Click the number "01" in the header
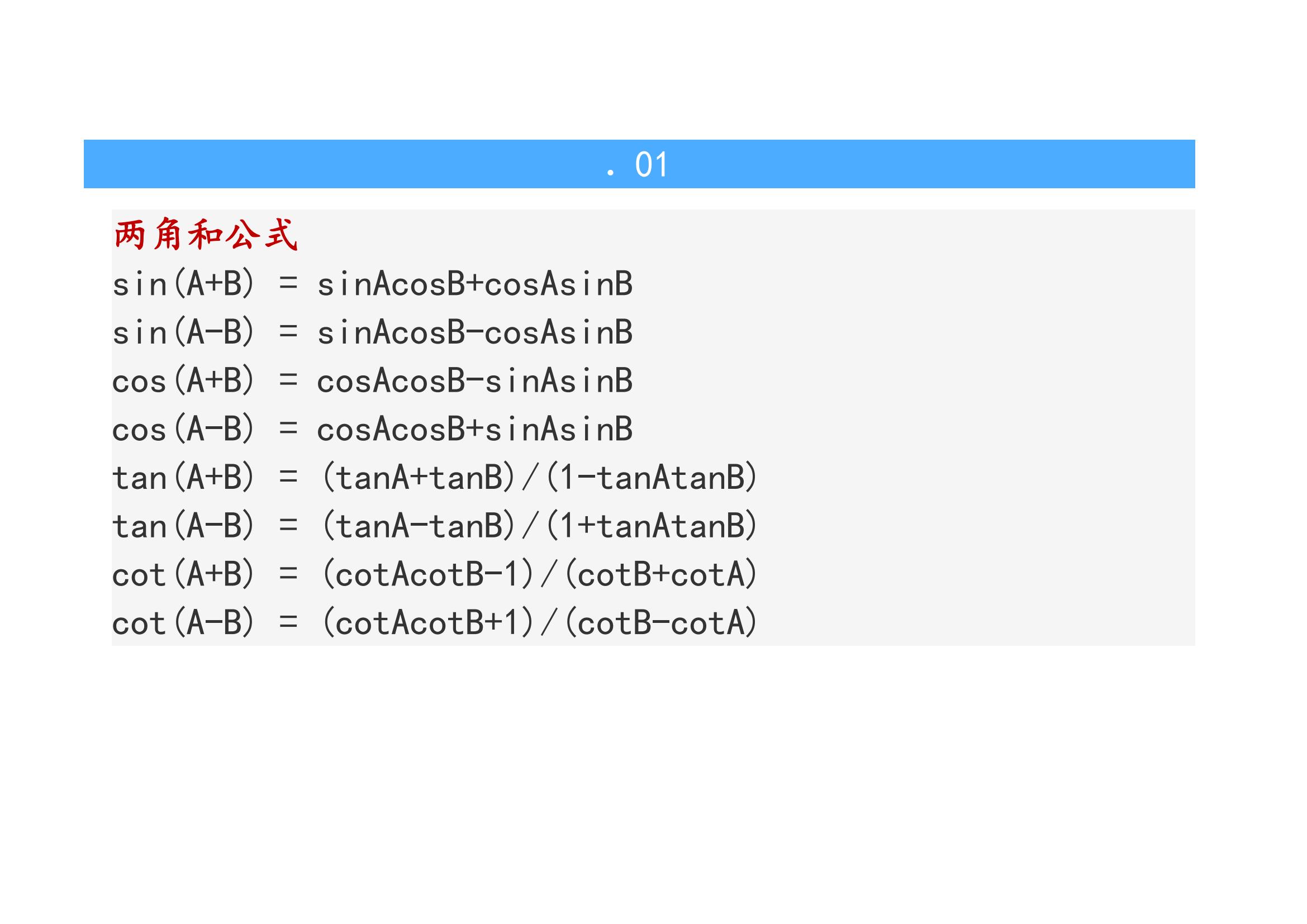1307x924 pixels. pyautogui.click(x=651, y=165)
